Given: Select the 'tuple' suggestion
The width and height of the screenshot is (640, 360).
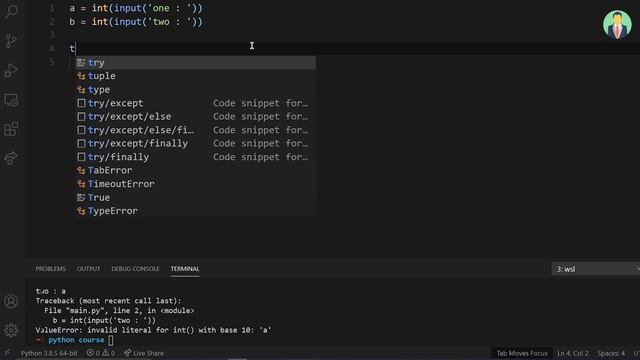Looking at the screenshot, I should [196, 76].
